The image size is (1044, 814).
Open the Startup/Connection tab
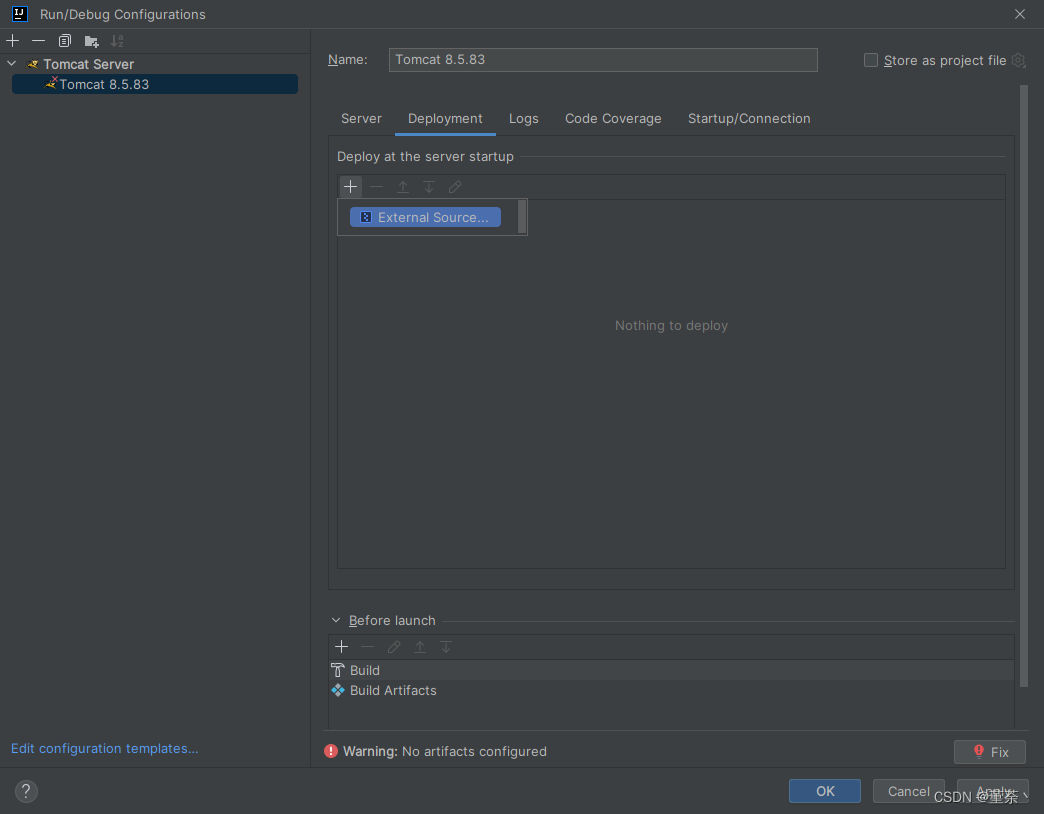pyautogui.click(x=749, y=118)
